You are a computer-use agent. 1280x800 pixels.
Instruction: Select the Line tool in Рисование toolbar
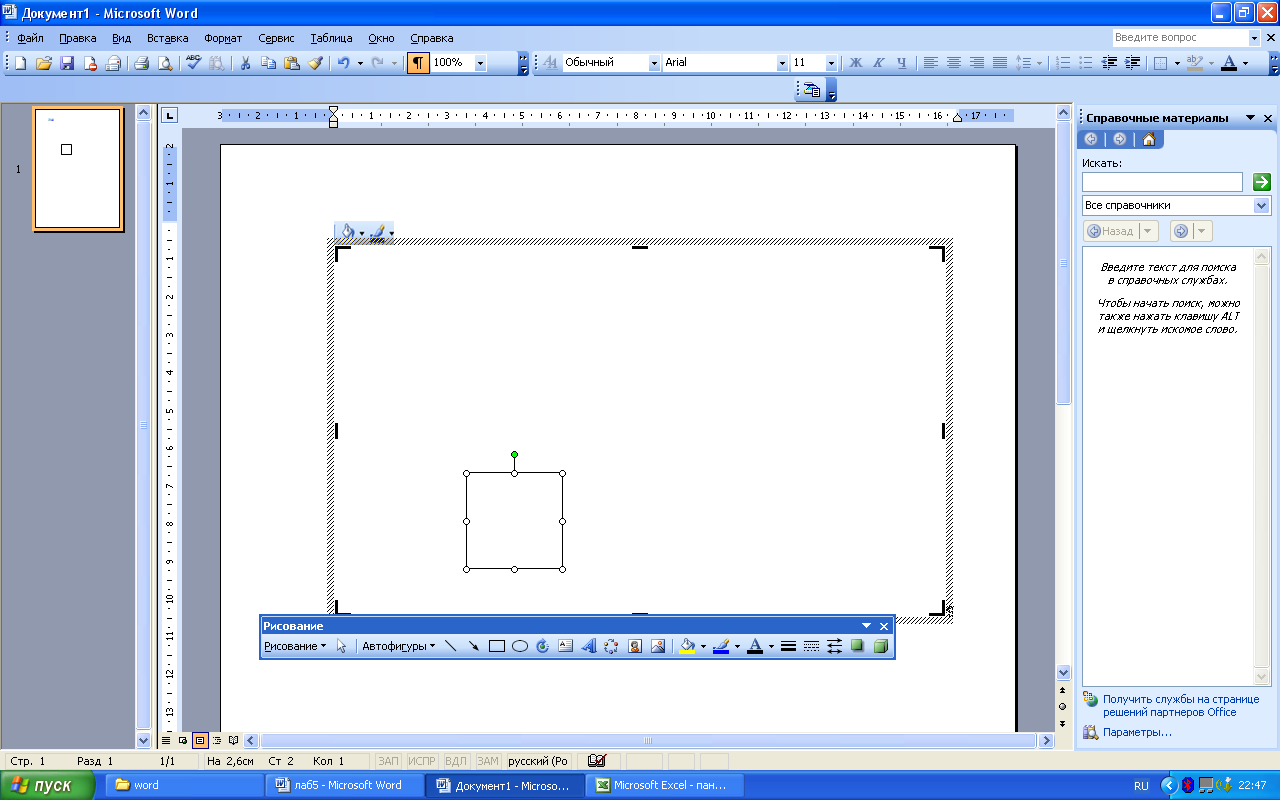(450, 646)
